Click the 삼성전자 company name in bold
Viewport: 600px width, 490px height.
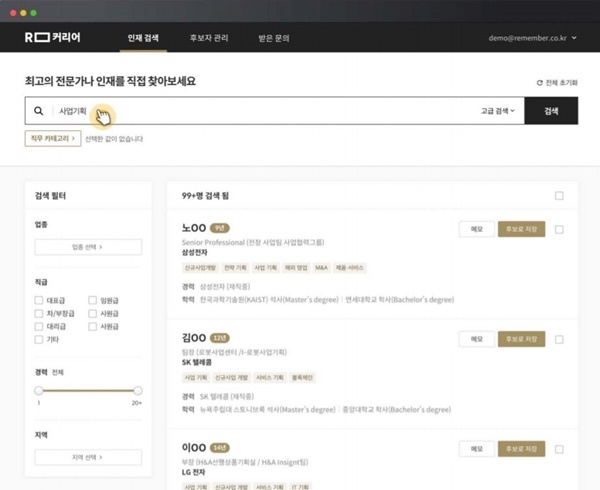[195, 252]
